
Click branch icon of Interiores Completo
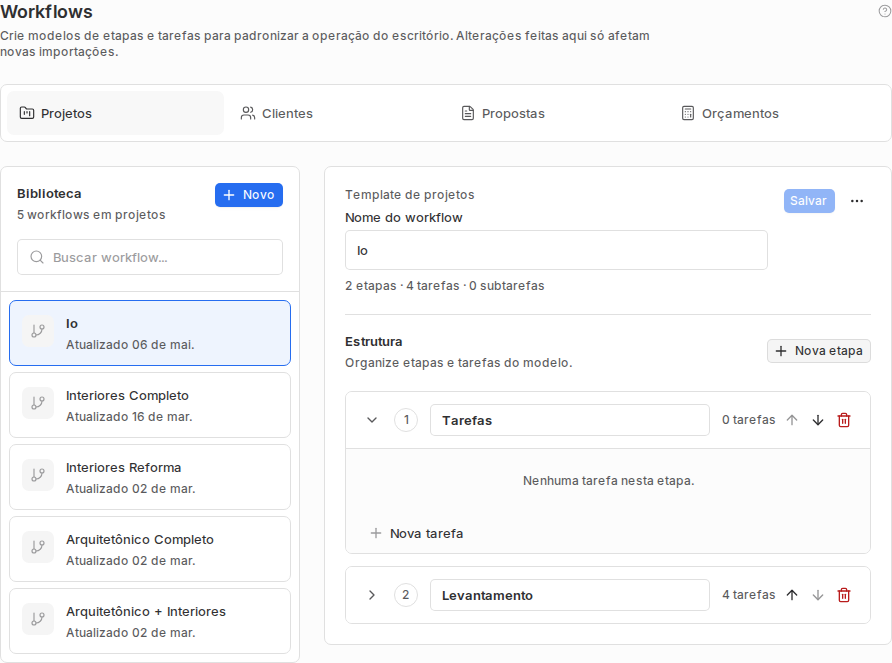38,403
